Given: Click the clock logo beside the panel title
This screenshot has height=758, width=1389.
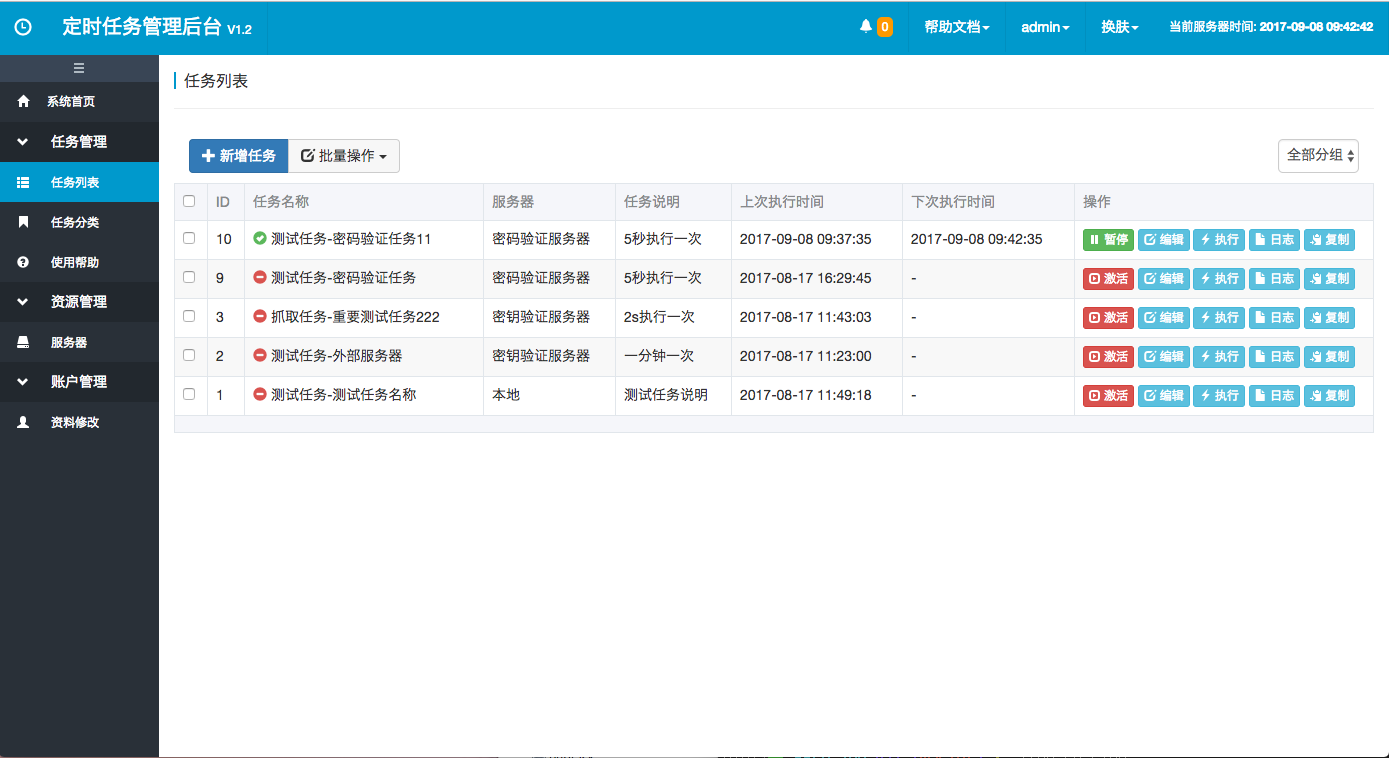Looking at the screenshot, I should (23, 28).
